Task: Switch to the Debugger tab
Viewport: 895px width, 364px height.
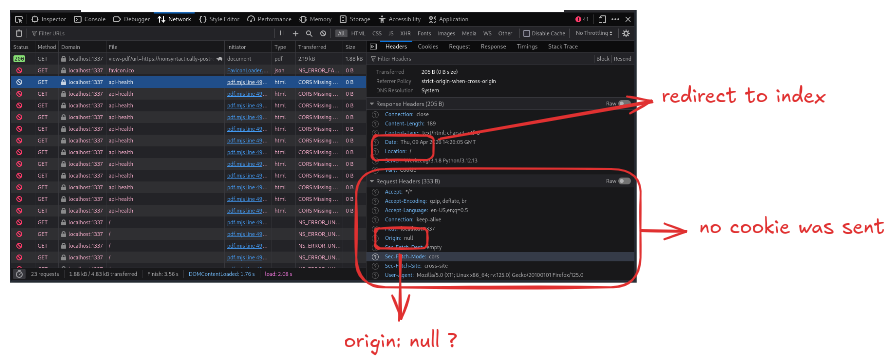Action: click(131, 19)
